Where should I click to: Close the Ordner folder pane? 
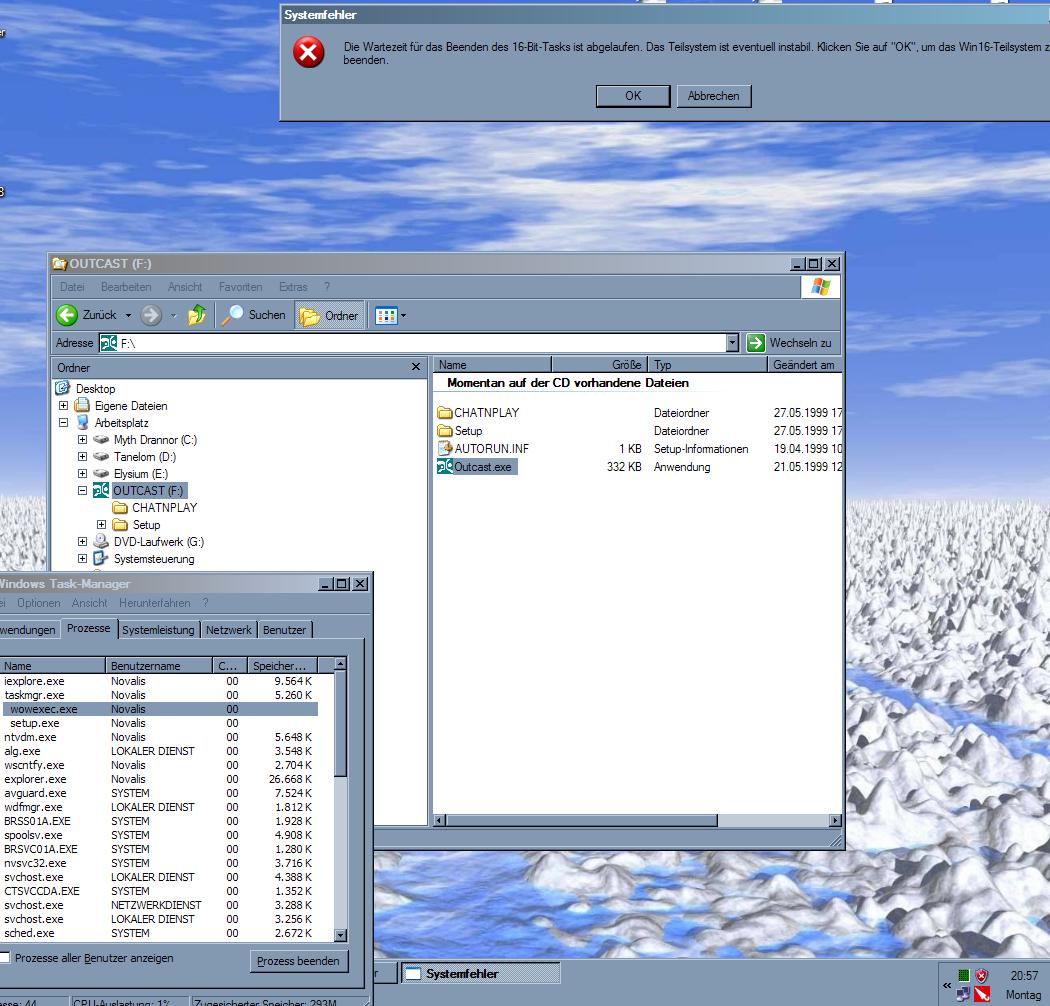[x=416, y=367]
